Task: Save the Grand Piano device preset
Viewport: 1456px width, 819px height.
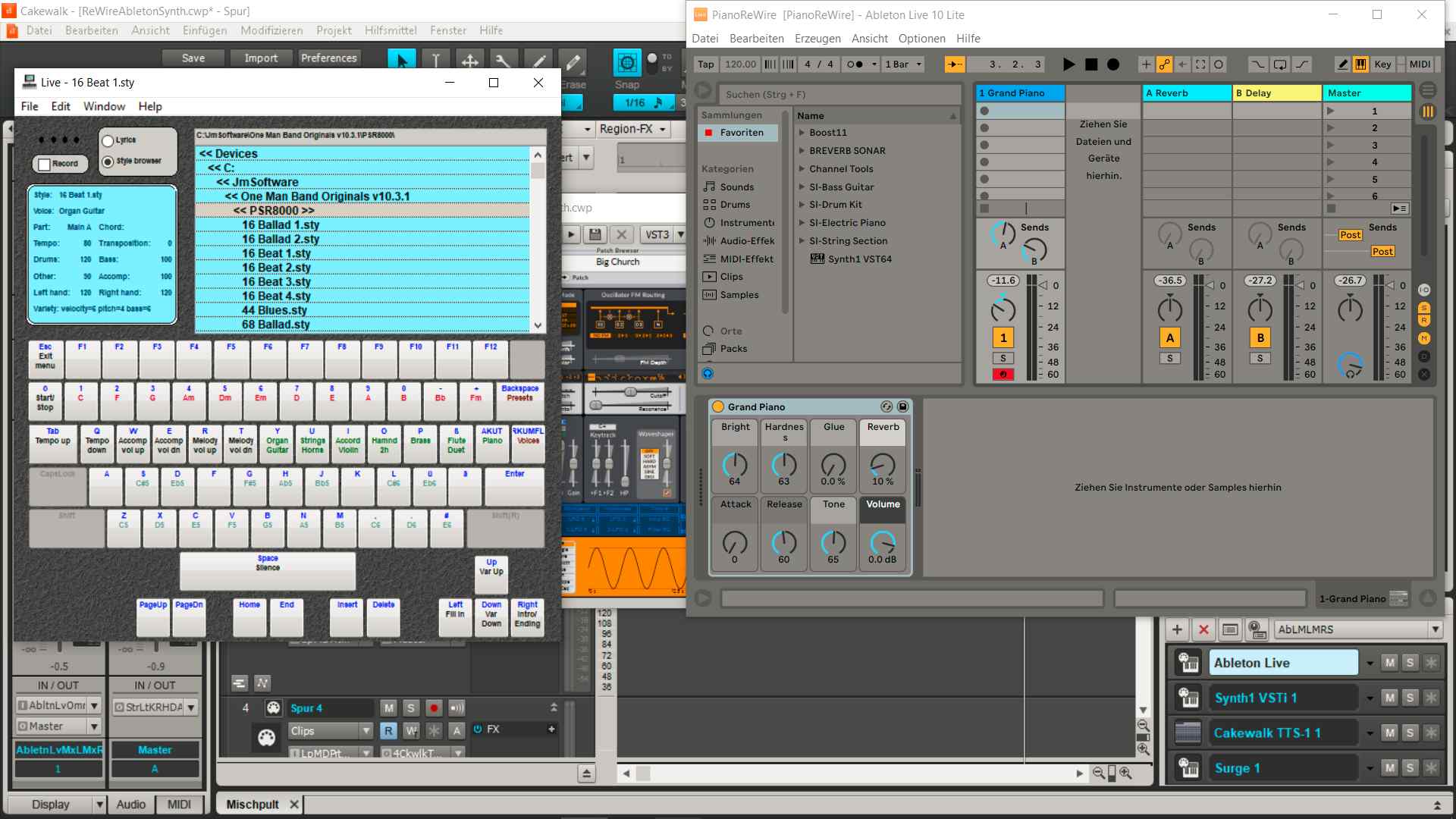Action: tap(902, 407)
